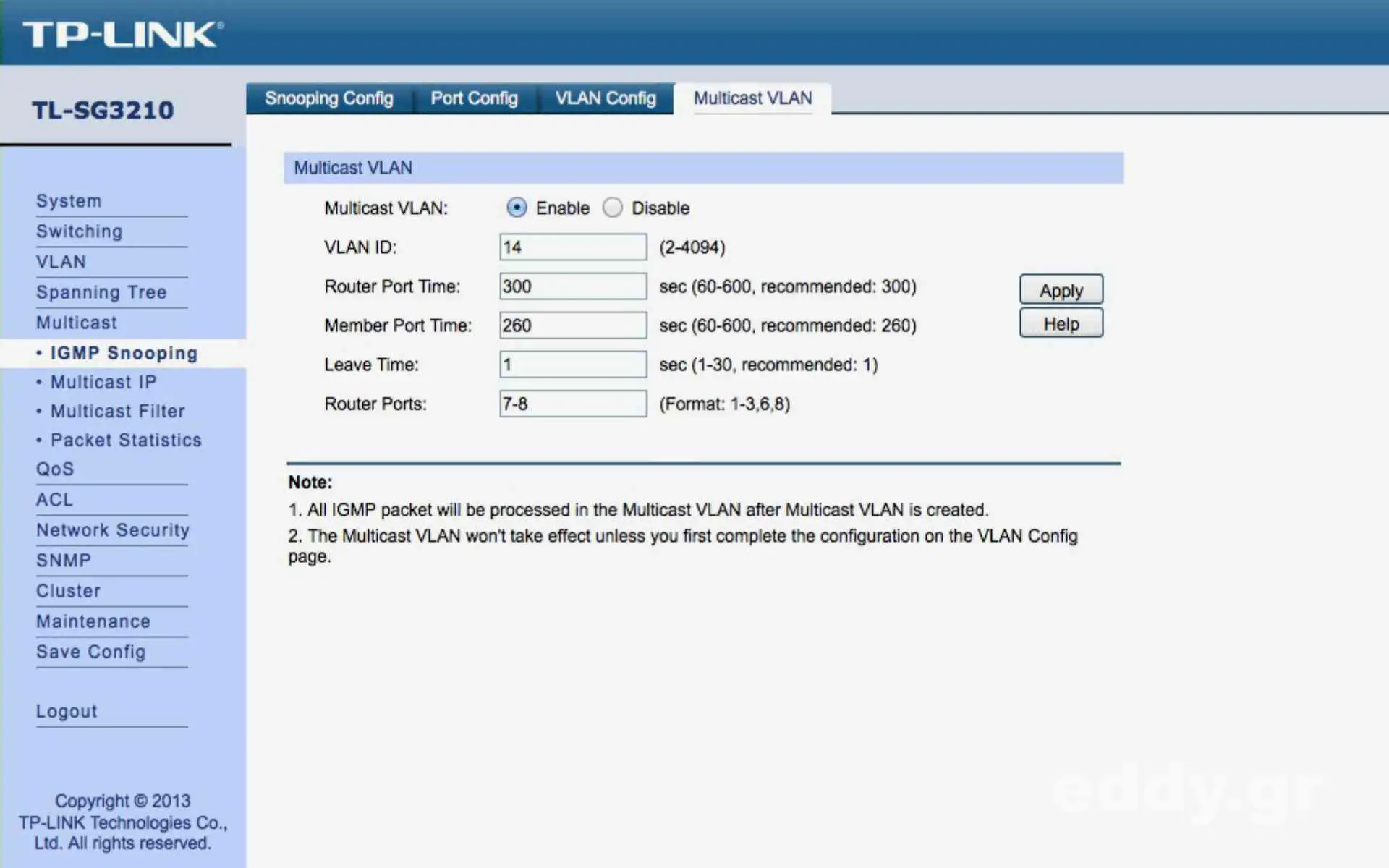Focus the Router Port Time field
The image size is (1389, 868).
tap(572, 286)
